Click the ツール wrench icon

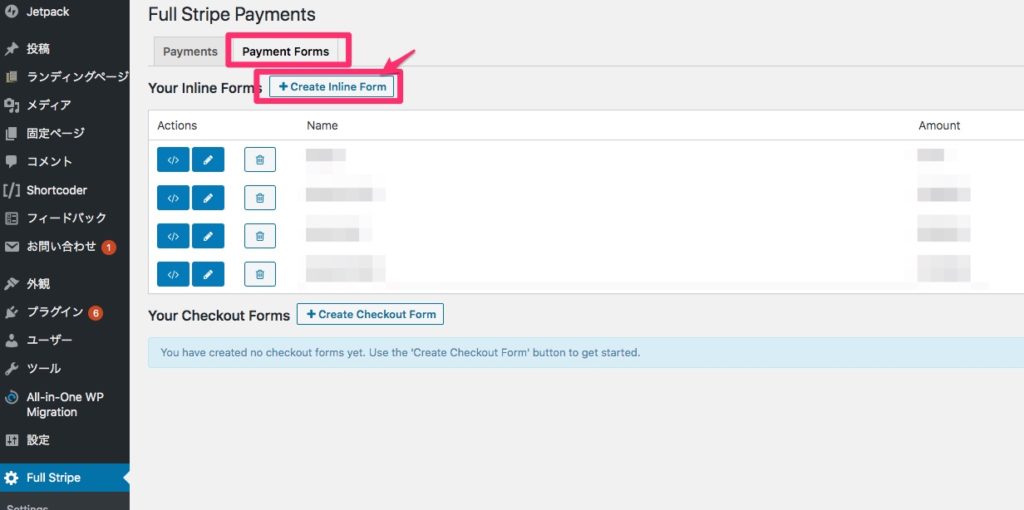11,368
